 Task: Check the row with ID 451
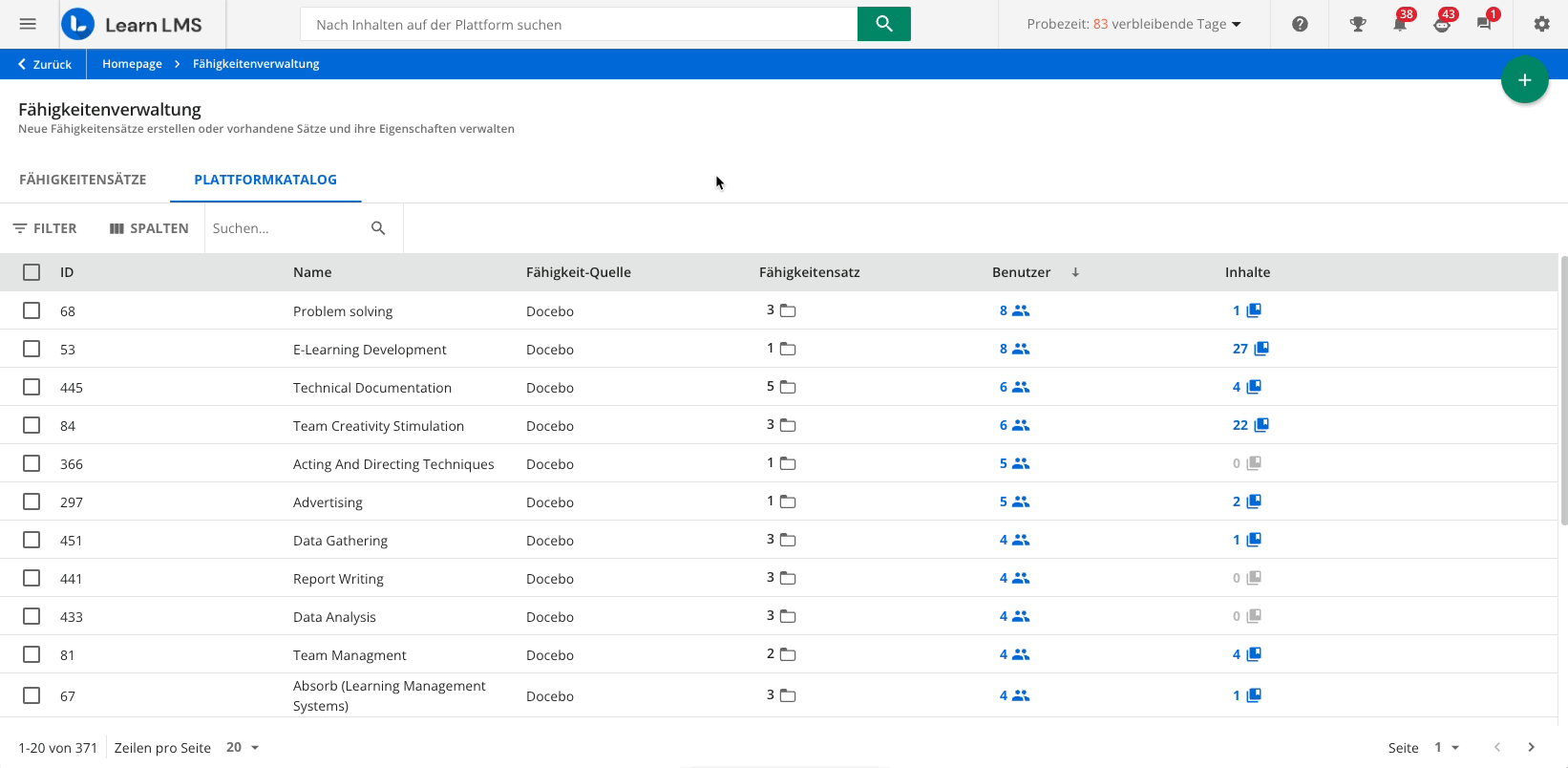tap(32, 540)
